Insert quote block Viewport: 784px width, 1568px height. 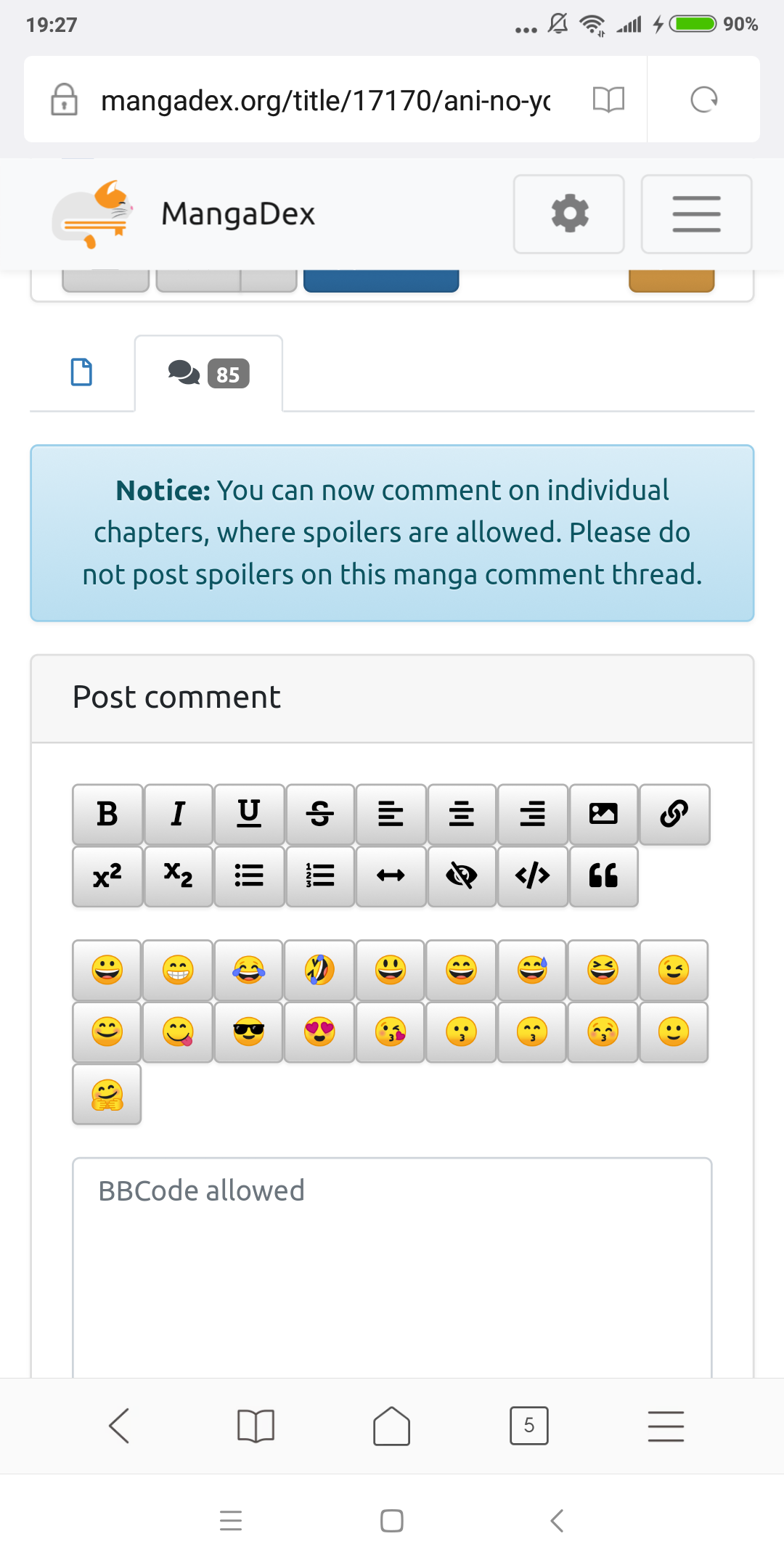pyautogui.click(x=603, y=875)
